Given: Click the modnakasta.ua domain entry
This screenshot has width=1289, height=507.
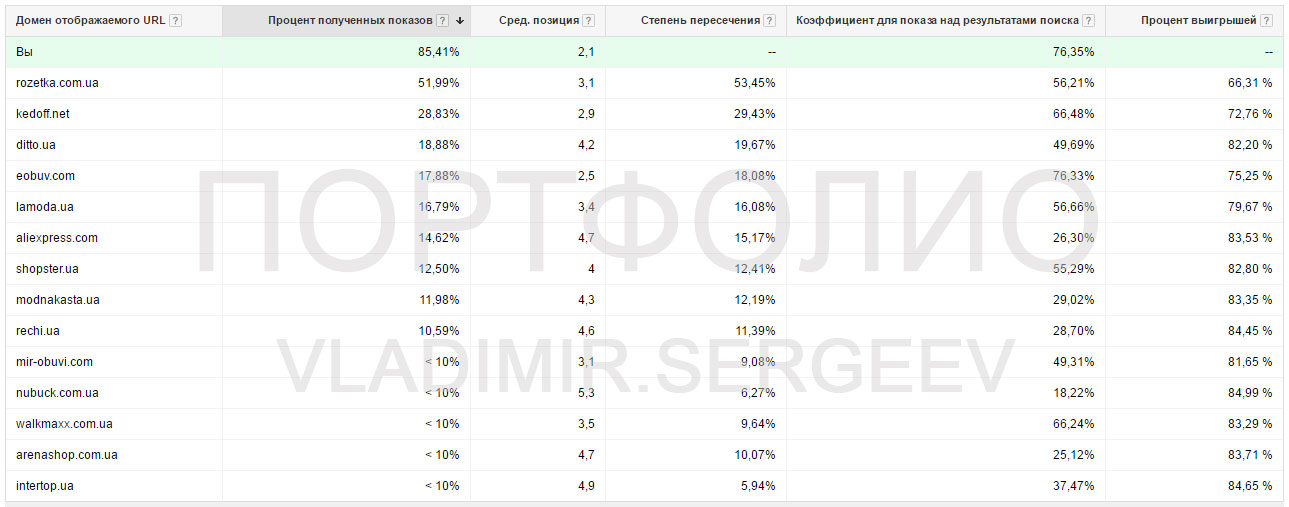Looking at the screenshot, I should [x=57, y=300].
